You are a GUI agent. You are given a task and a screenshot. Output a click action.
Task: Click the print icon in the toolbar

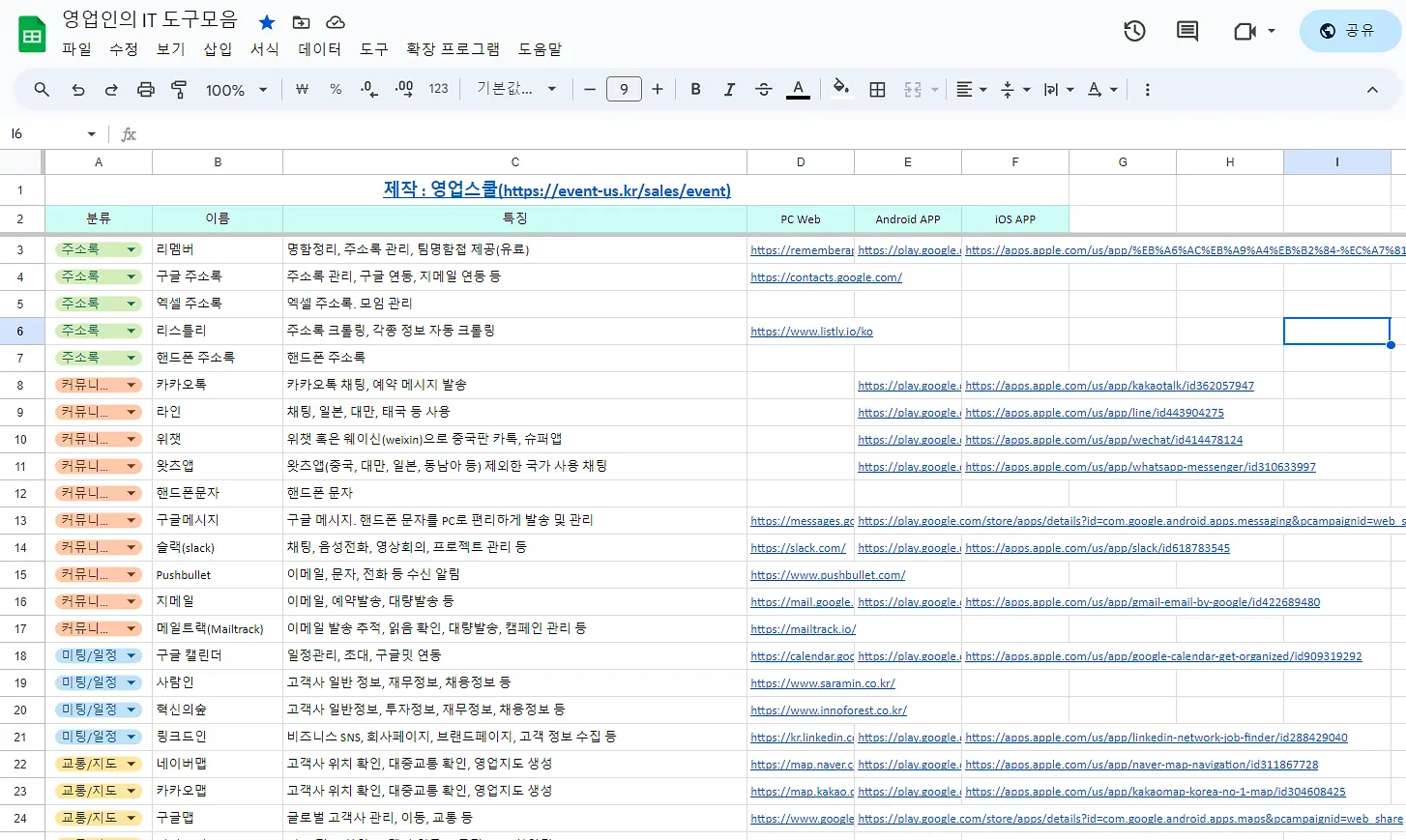145,89
